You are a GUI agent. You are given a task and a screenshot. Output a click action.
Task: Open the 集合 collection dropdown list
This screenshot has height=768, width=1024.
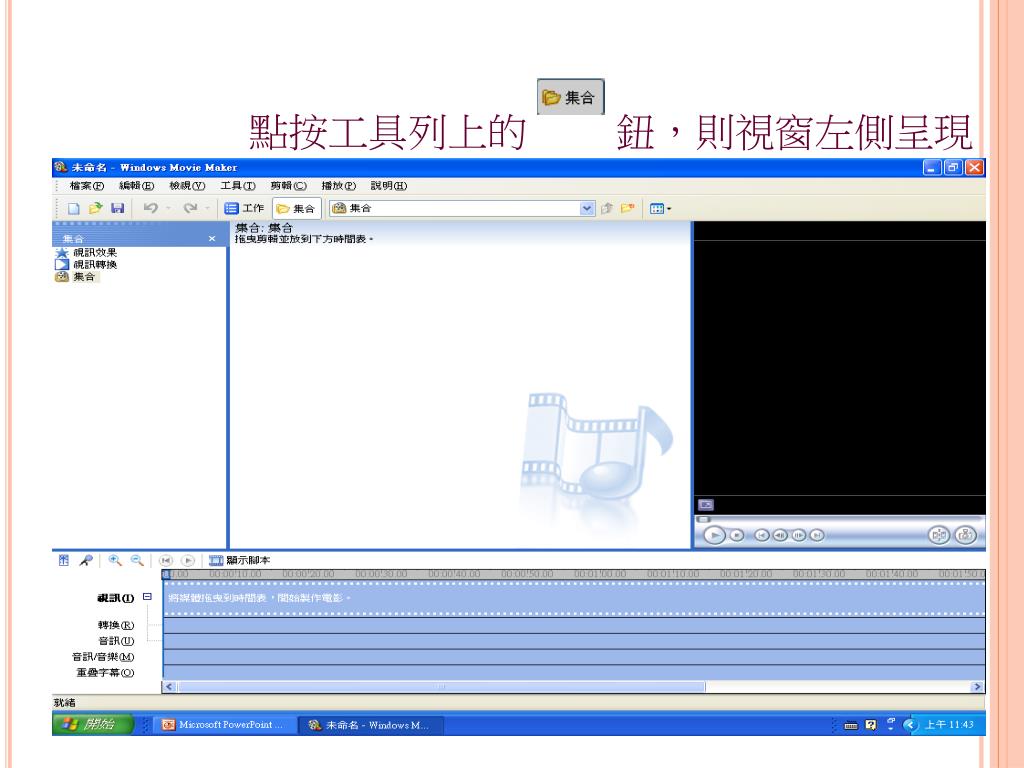pyautogui.click(x=586, y=208)
